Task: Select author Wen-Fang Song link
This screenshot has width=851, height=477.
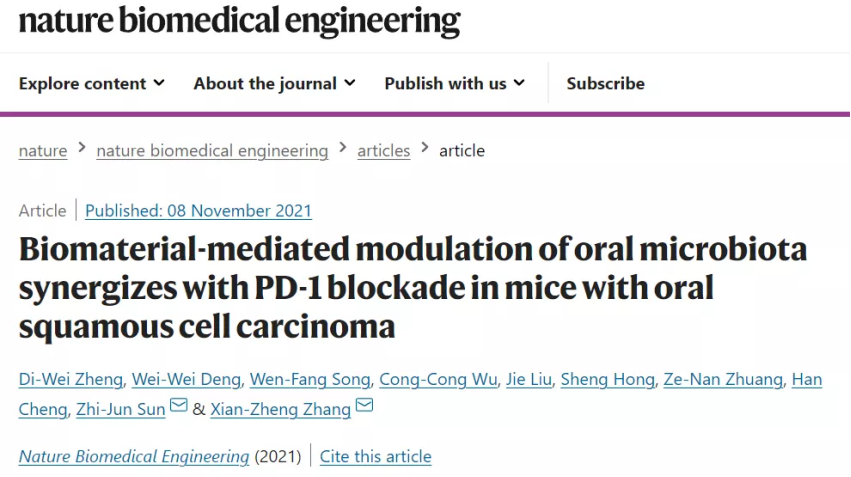Action: click(x=310, y=379)
